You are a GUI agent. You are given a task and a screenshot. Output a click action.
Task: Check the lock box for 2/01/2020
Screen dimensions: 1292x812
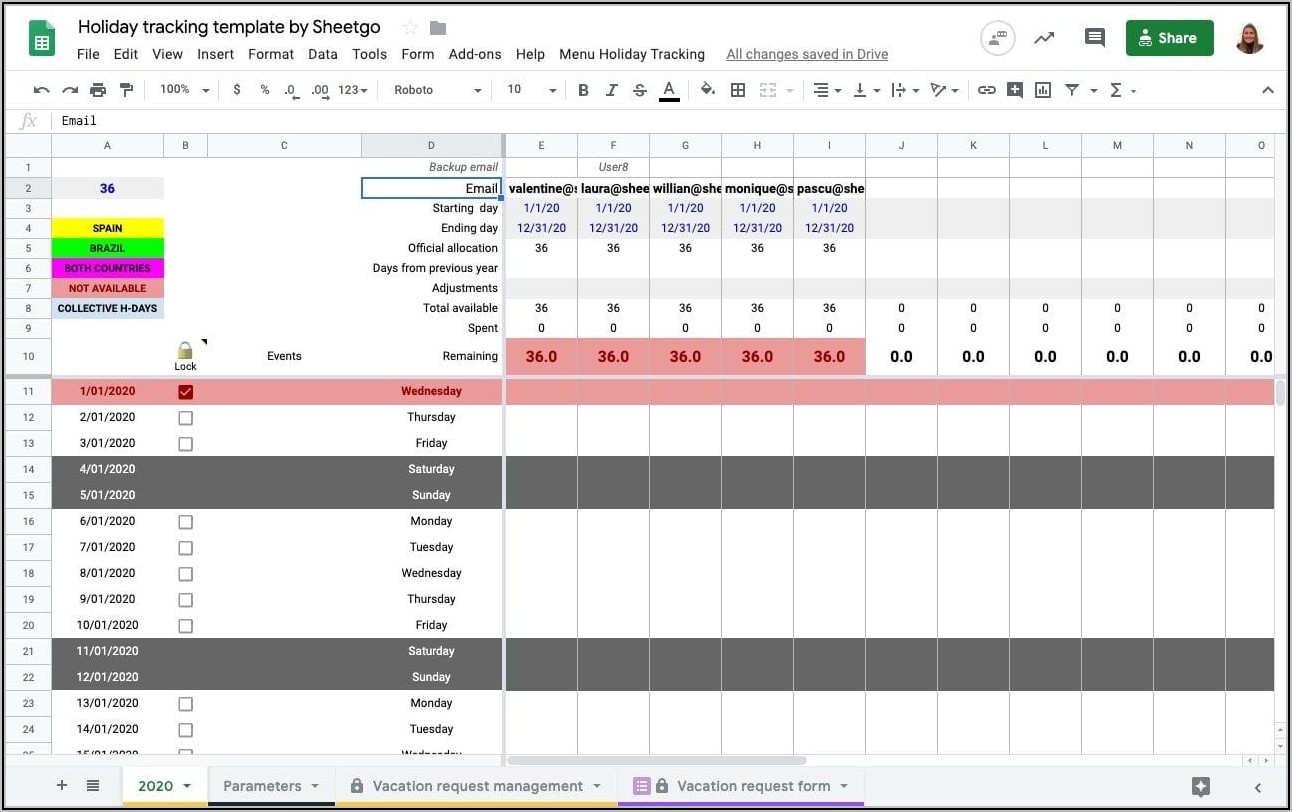(x=185, y=418)
